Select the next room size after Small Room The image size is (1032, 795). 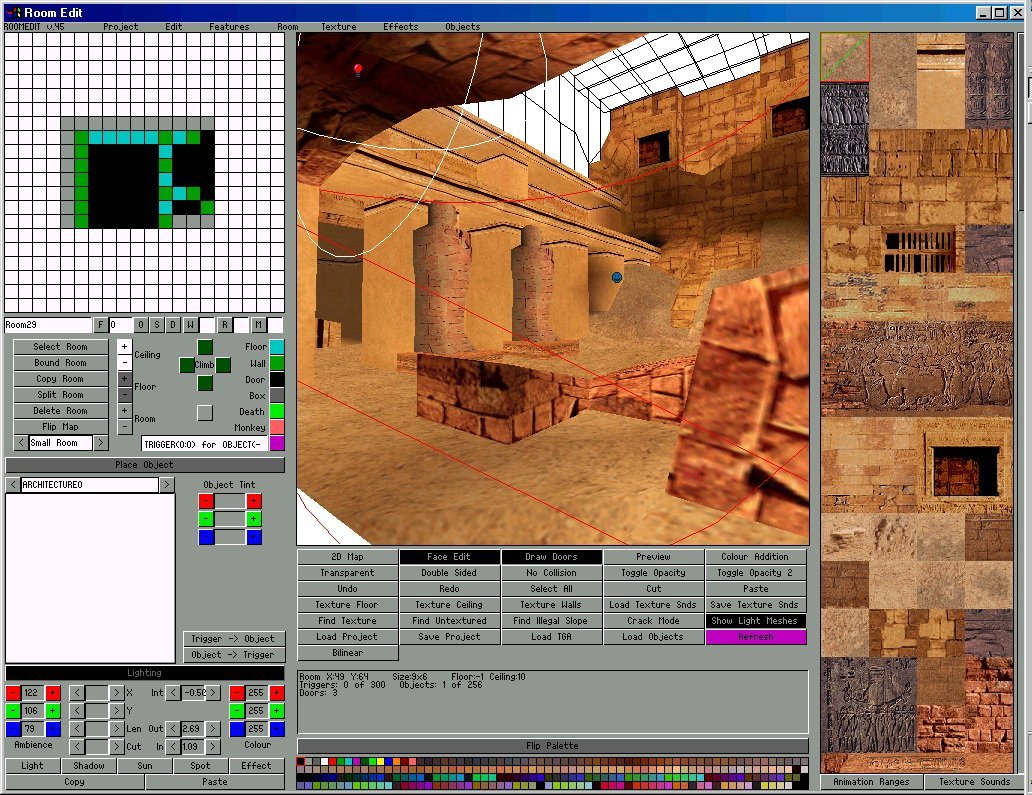coord(101,443)
